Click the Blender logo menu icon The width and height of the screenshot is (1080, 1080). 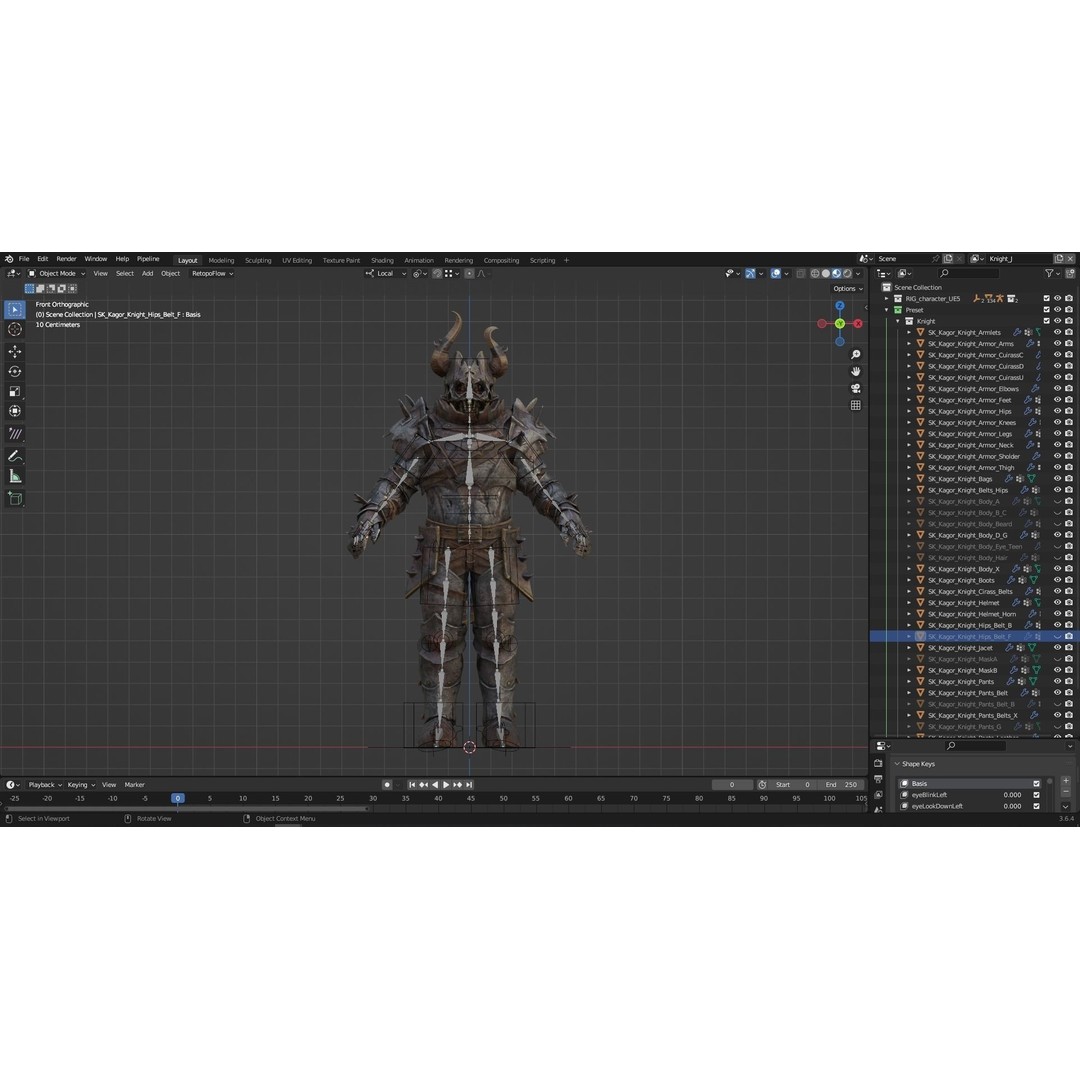coord(9,259)
